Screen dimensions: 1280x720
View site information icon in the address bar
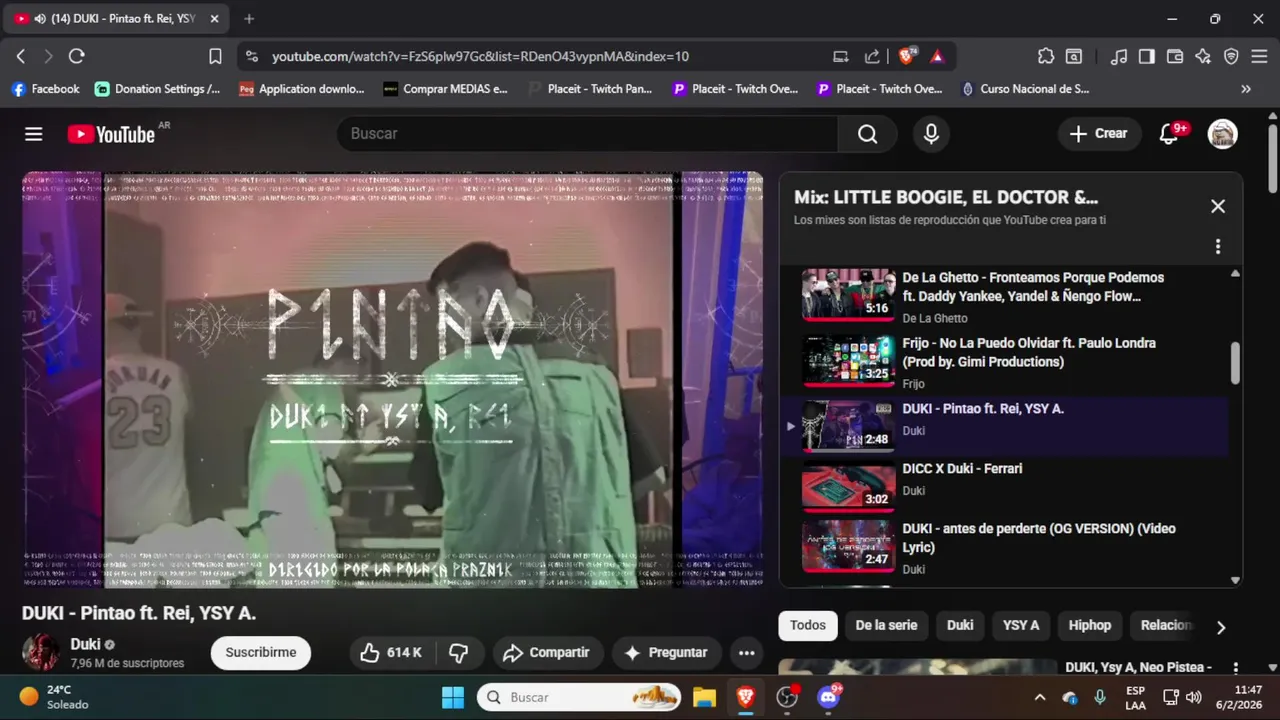tap(251, 57)
